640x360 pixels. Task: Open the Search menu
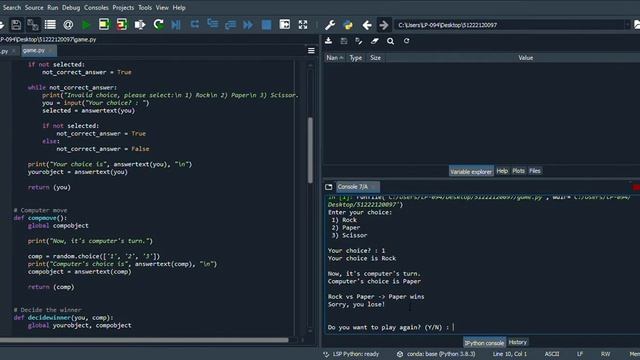point(12,7)
